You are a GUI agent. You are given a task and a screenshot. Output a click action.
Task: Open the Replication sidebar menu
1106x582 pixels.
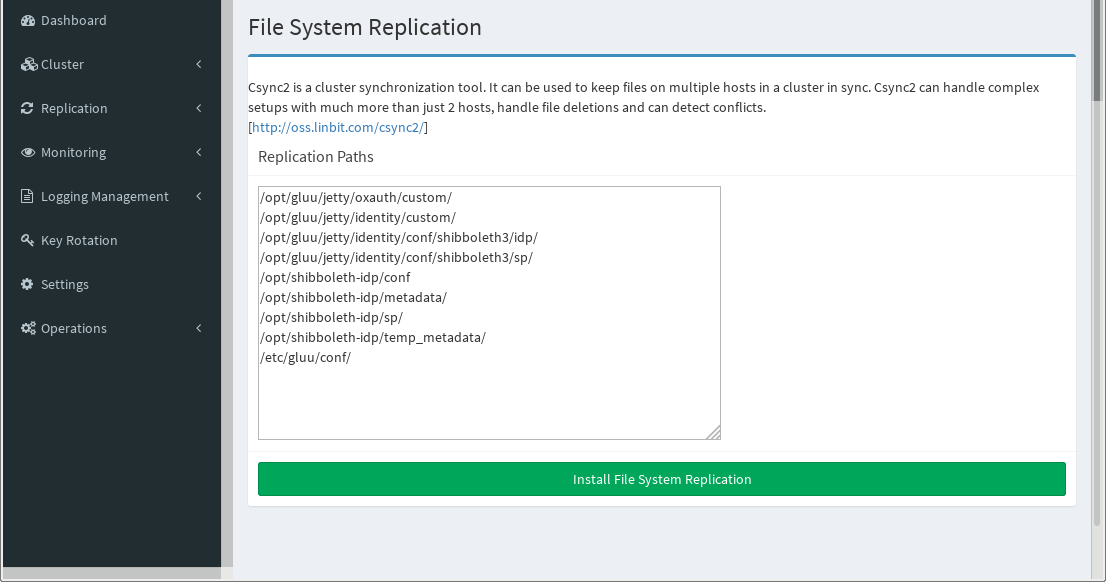pyautogui.click(x=111, y=108)
